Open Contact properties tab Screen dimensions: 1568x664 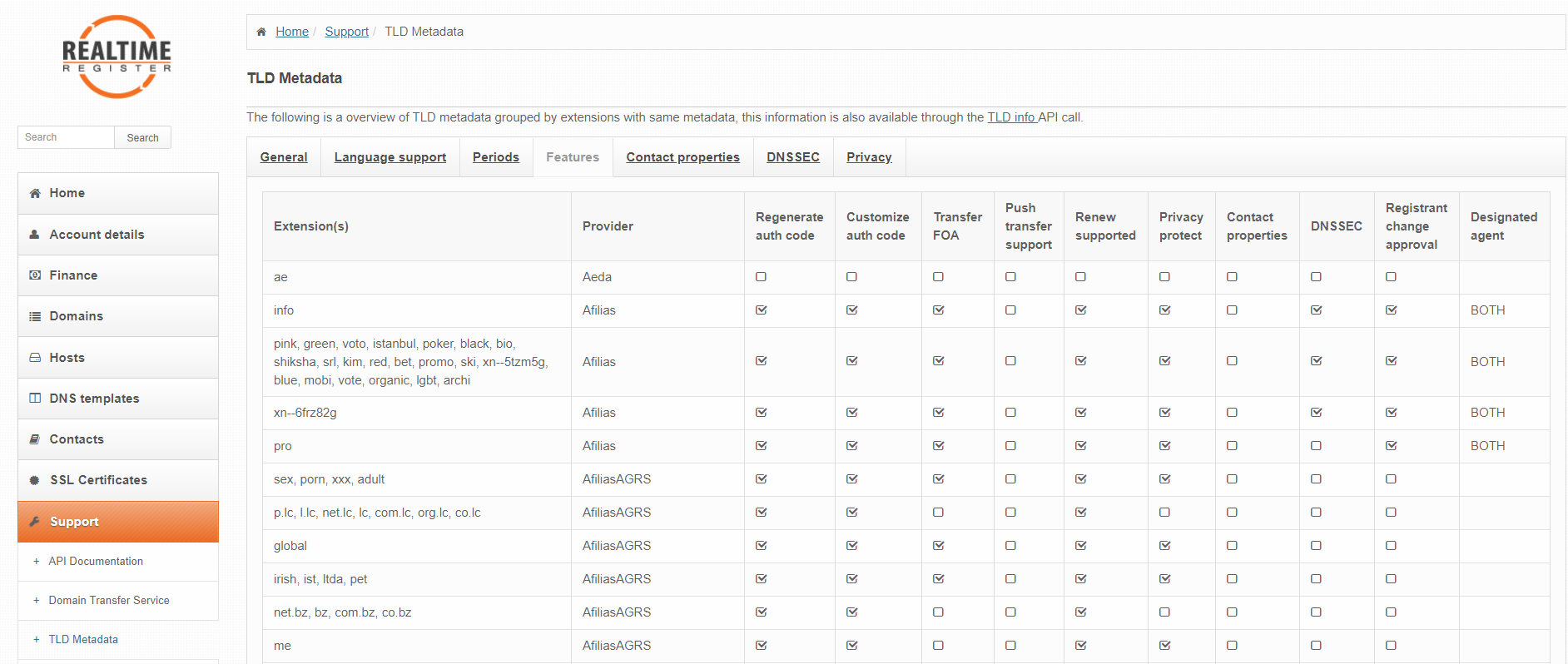[x=682, y=157]
